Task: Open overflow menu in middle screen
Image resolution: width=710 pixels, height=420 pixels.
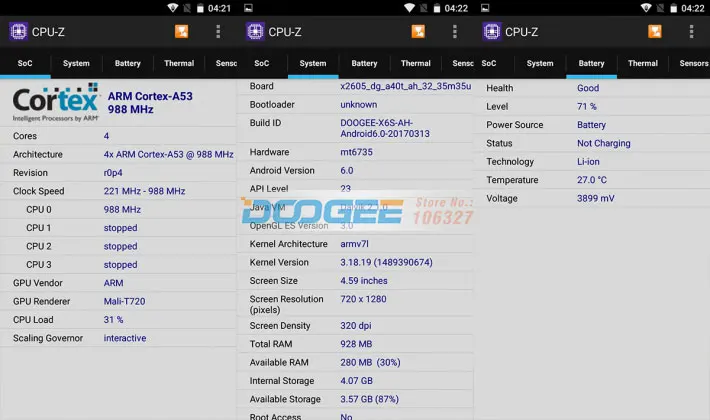Action: [x=455, y=32]
